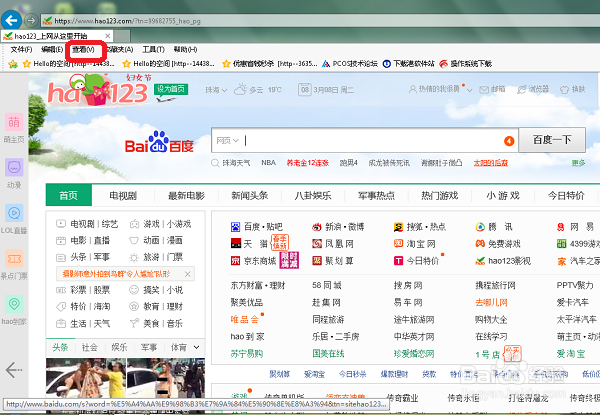
Task: Open the 工具(T) menu
Action: (153, 49)
